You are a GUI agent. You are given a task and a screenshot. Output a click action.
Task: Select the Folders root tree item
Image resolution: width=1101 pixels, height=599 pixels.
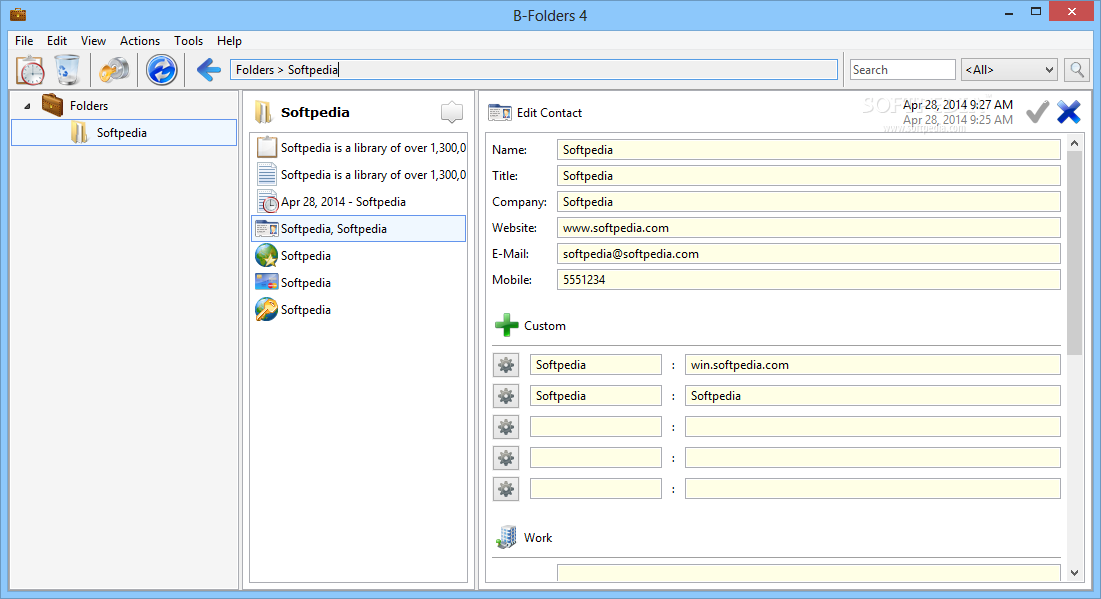tap(88, 106)
